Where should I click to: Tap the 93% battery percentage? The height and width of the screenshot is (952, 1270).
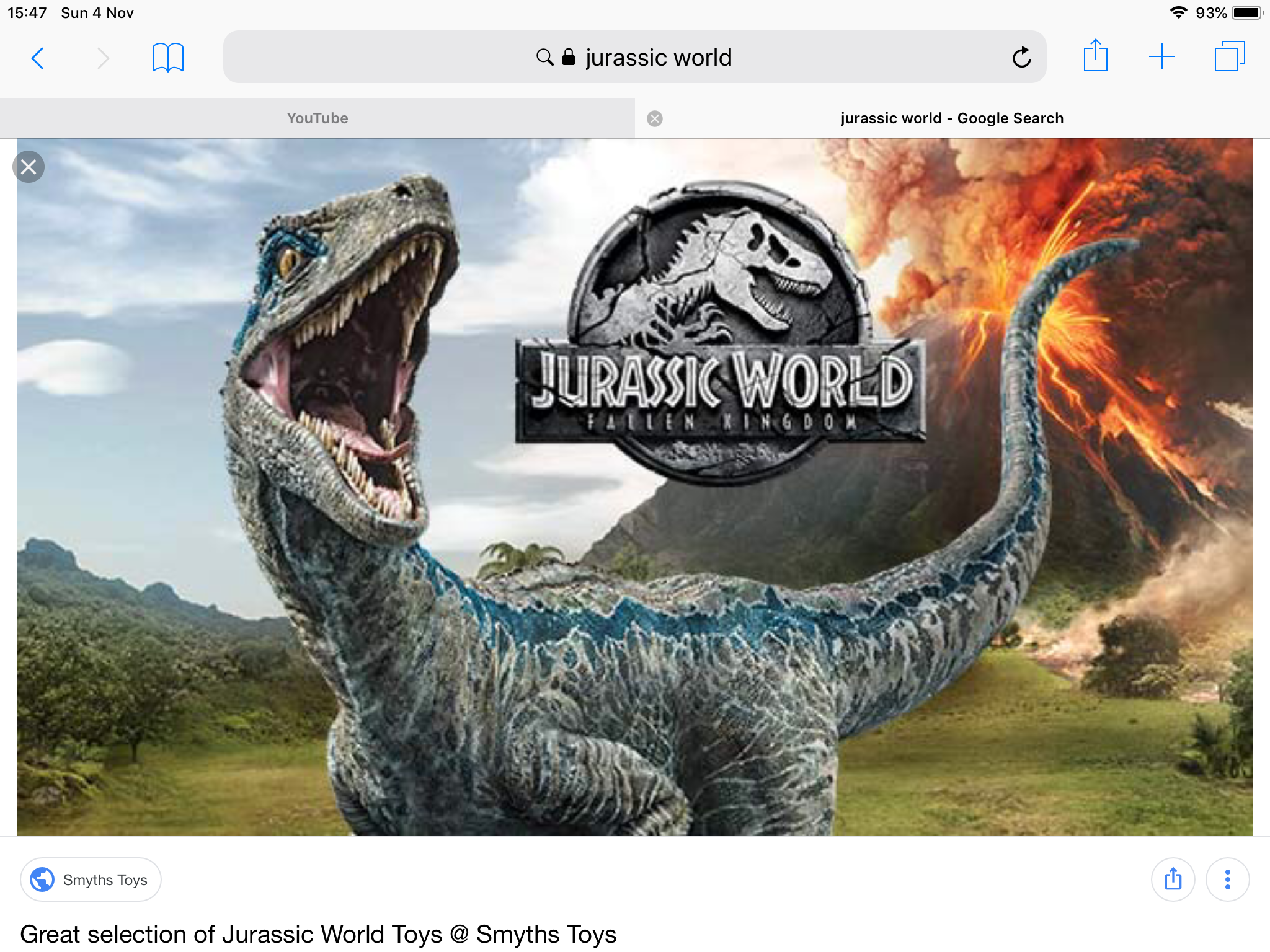point(1211,13)
